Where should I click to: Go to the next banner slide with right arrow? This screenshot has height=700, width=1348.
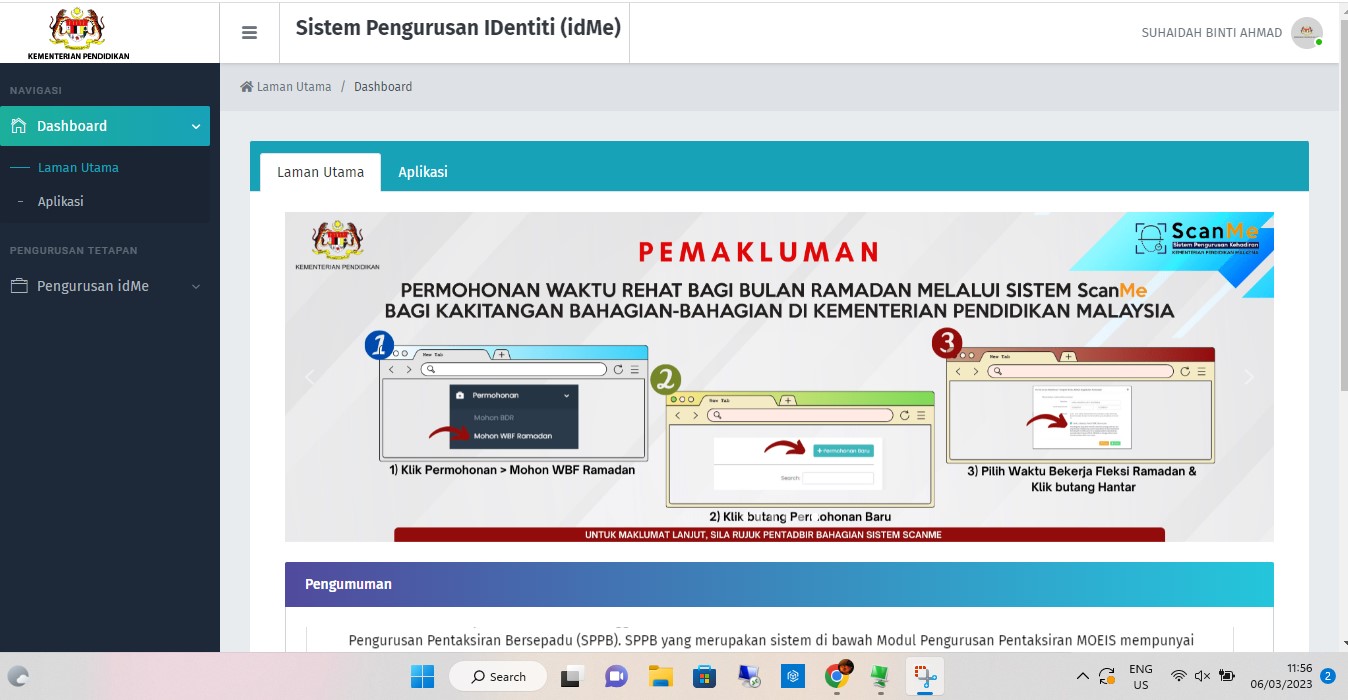pos(1248,377)
